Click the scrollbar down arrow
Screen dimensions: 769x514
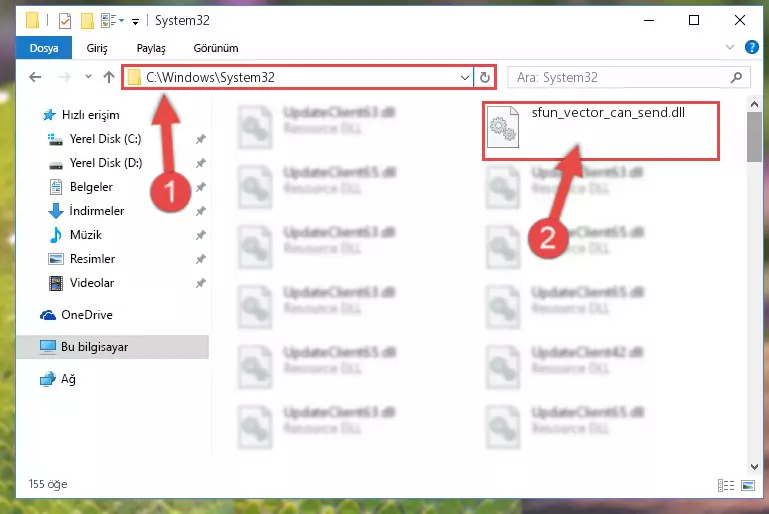point(754,466)
